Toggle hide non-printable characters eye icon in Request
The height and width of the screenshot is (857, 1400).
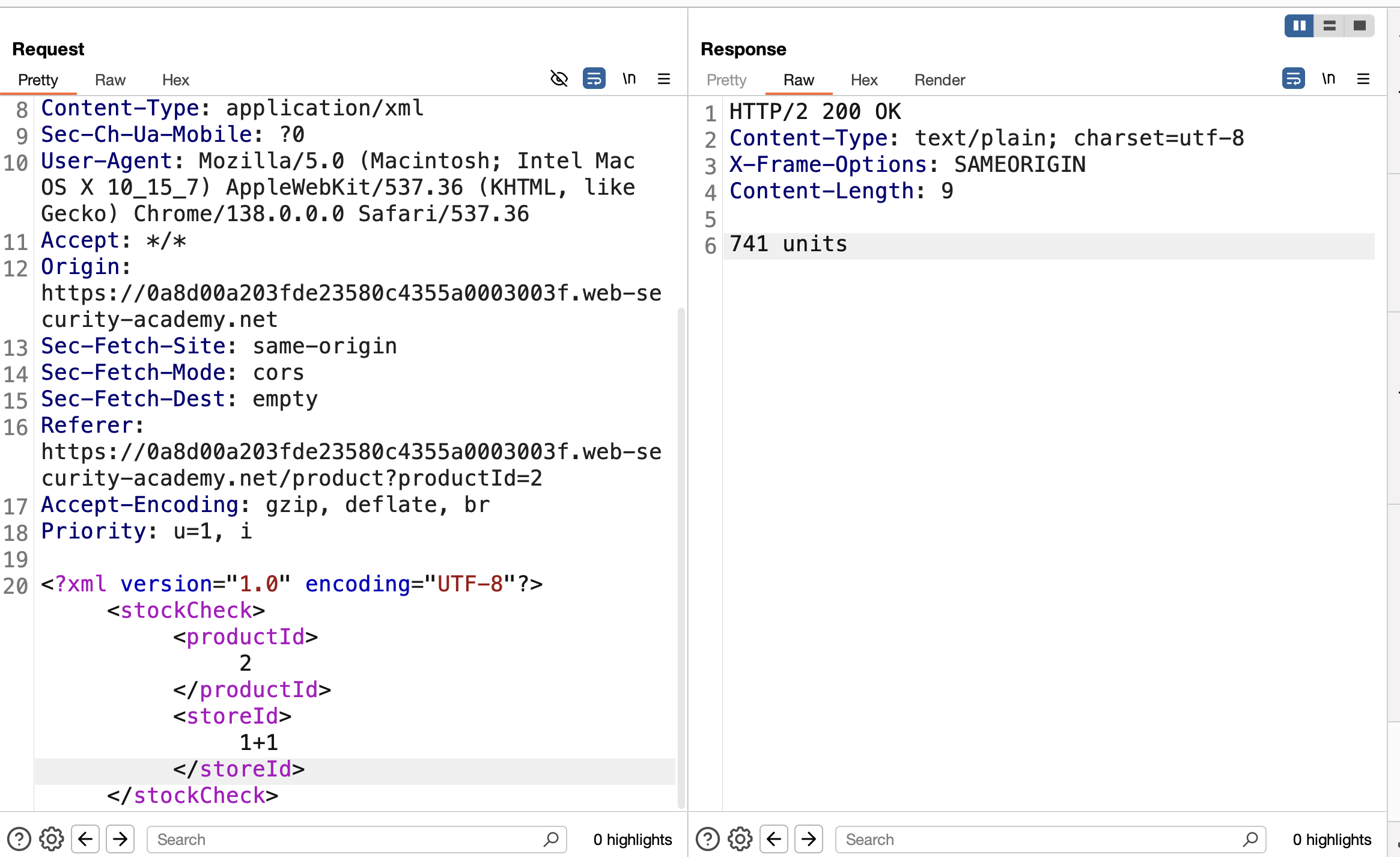559,79
